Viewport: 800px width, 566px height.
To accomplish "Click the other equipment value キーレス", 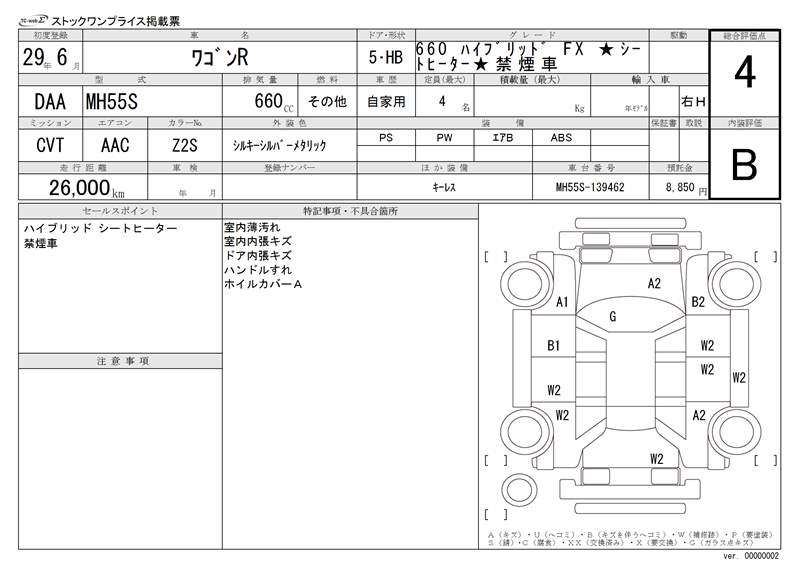I will pos(444,187).
